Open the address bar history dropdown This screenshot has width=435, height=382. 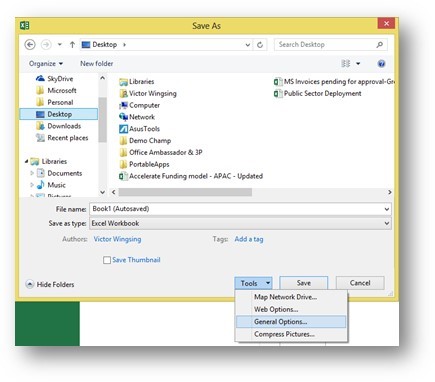pyautogui.click(x=248, y=45)
